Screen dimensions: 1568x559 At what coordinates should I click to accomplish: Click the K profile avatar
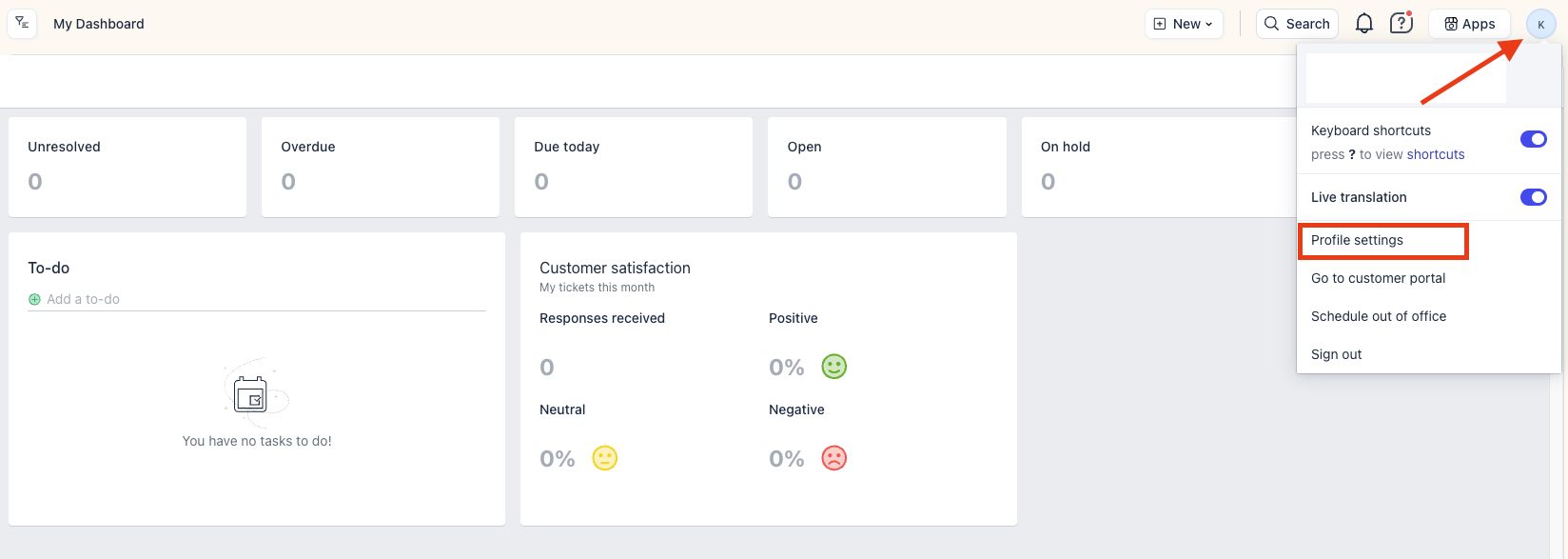coord(1540,24)
